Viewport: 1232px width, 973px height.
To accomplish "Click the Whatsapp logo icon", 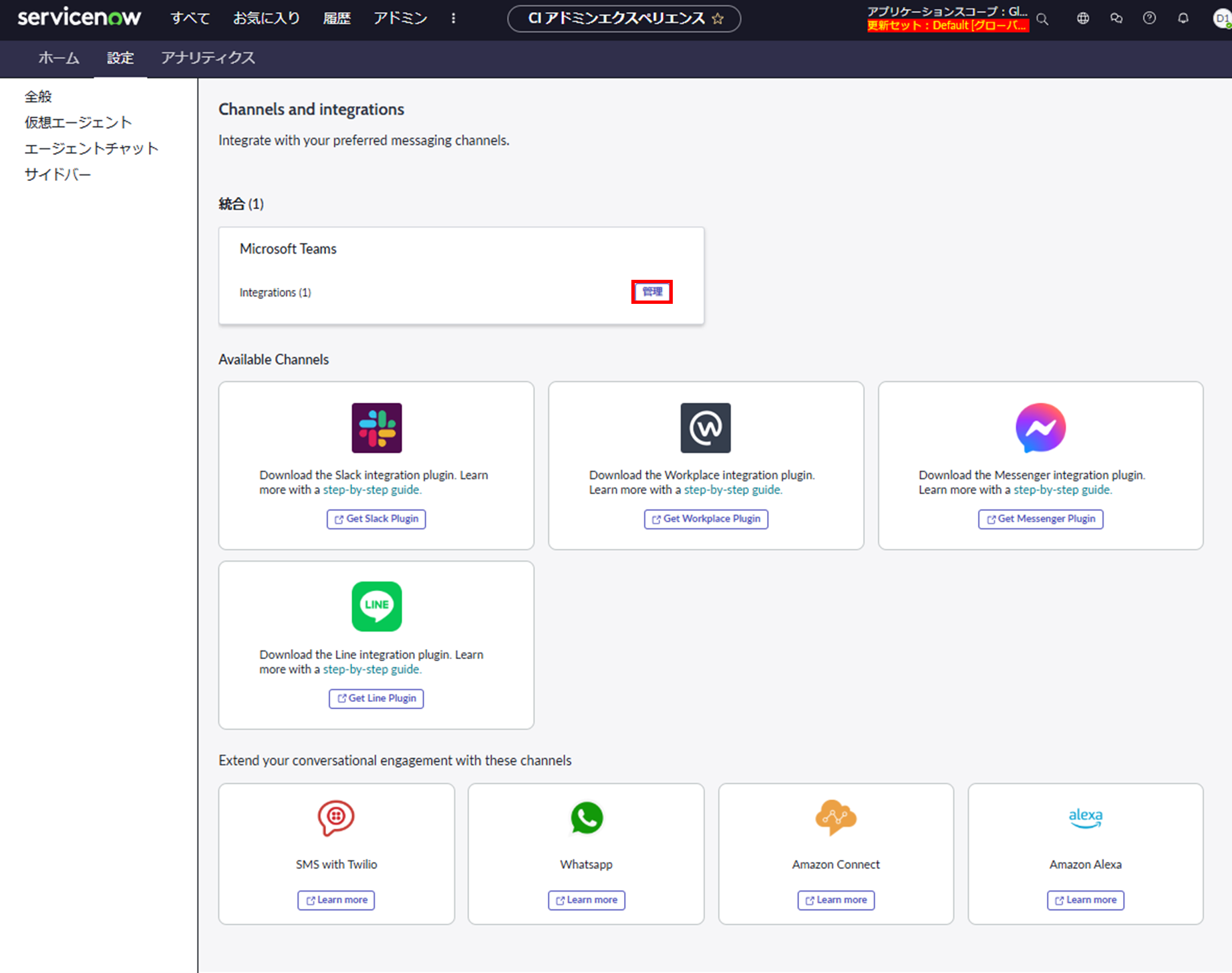I will coord(587,818).
